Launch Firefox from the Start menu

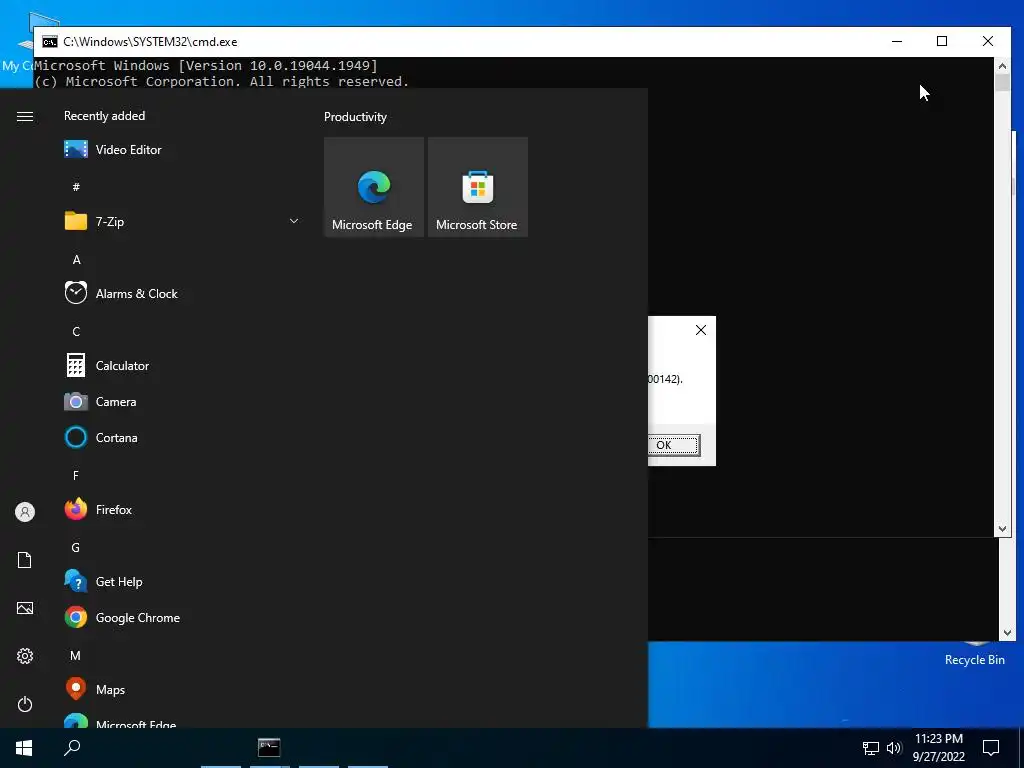pos(182,509)
